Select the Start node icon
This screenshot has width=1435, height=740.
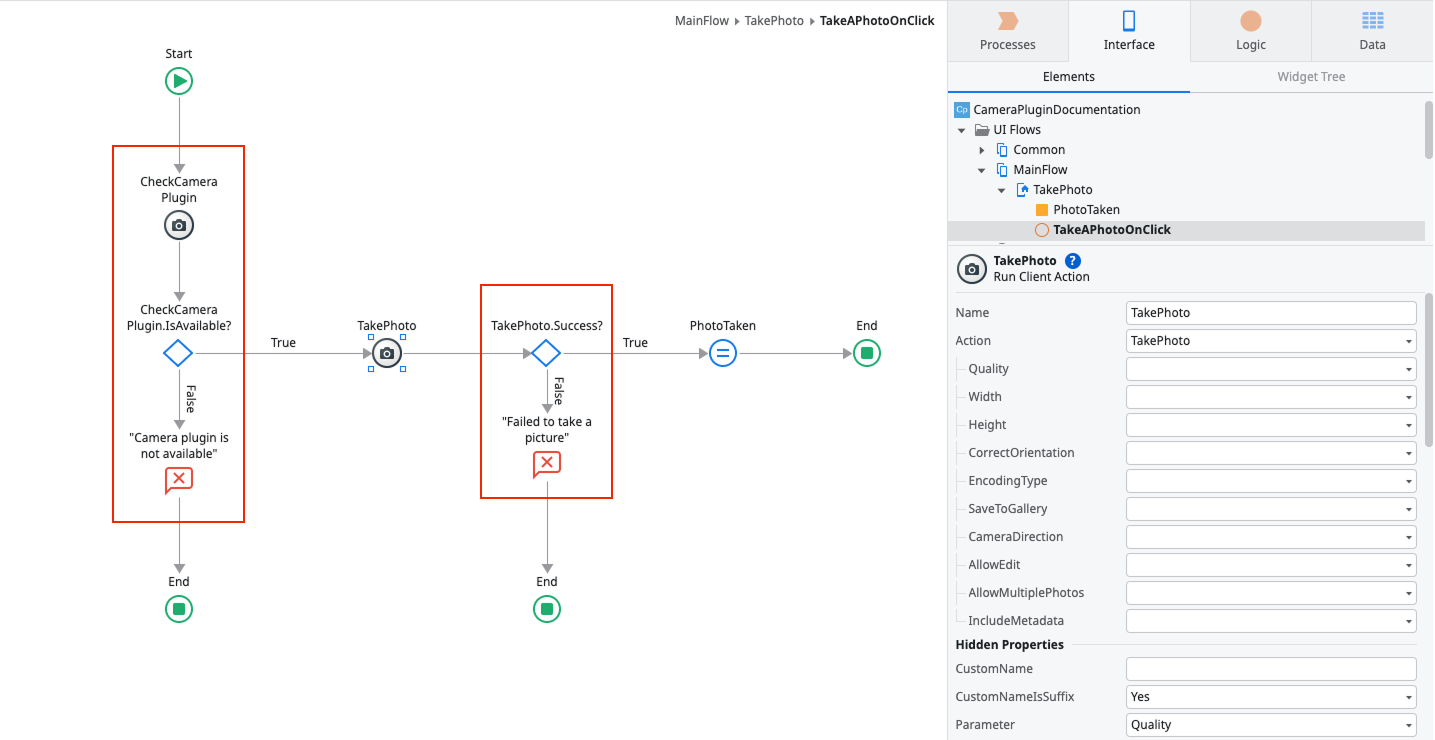tap(179, 81)
